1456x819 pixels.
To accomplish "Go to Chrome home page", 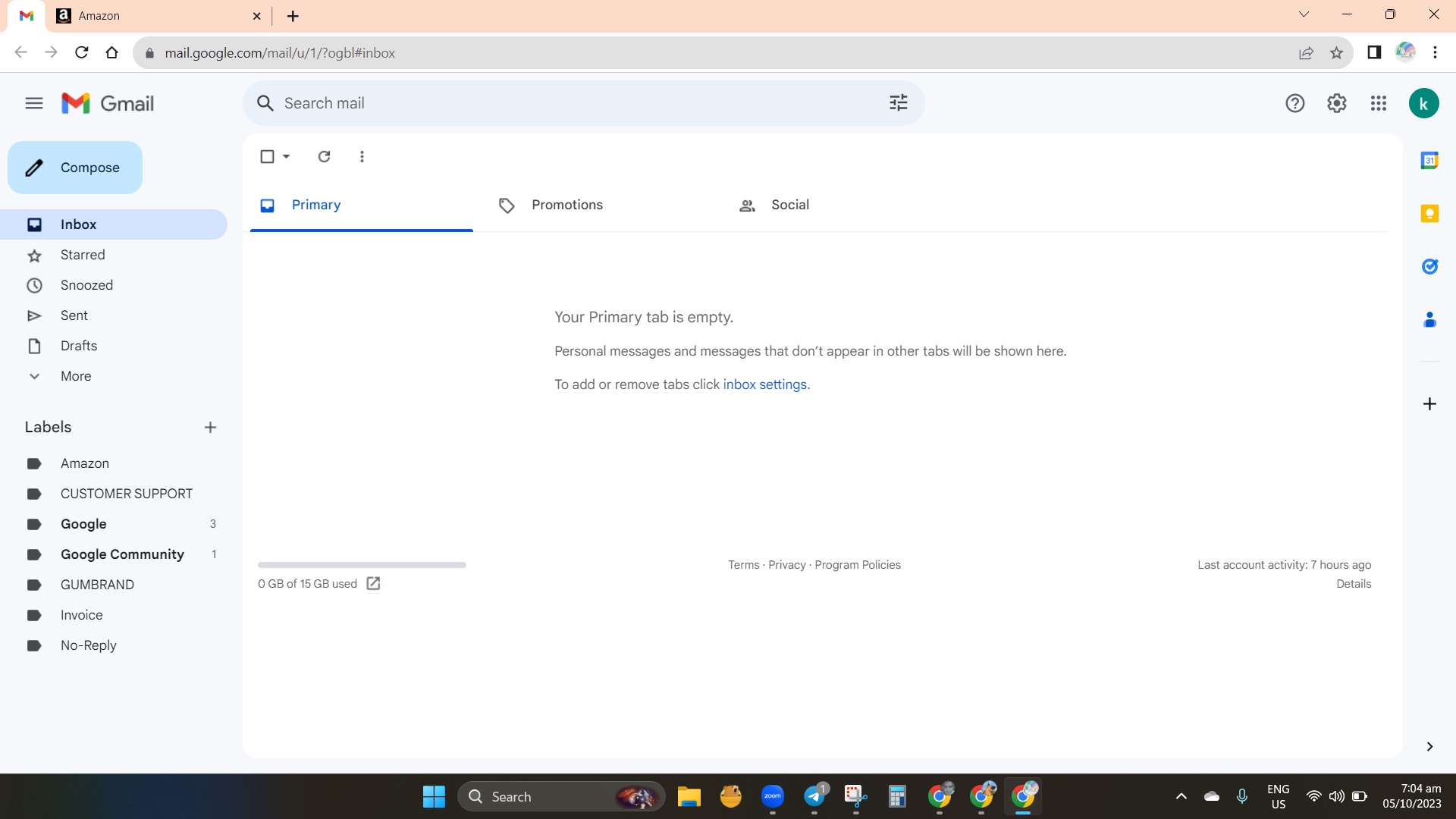I will click(111, 52).
